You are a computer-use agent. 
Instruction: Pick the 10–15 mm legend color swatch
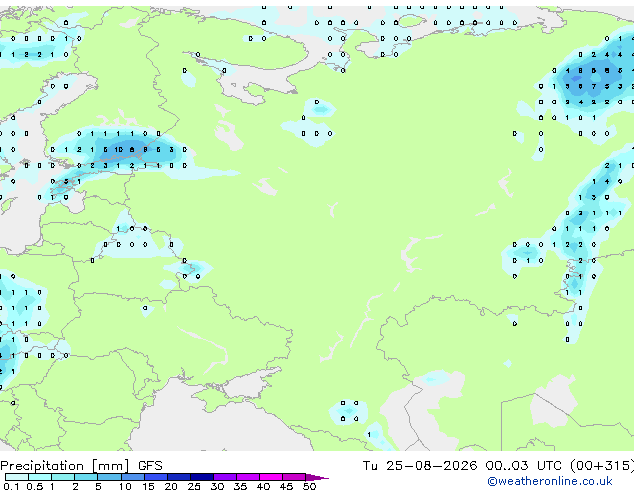coord(132,477)
